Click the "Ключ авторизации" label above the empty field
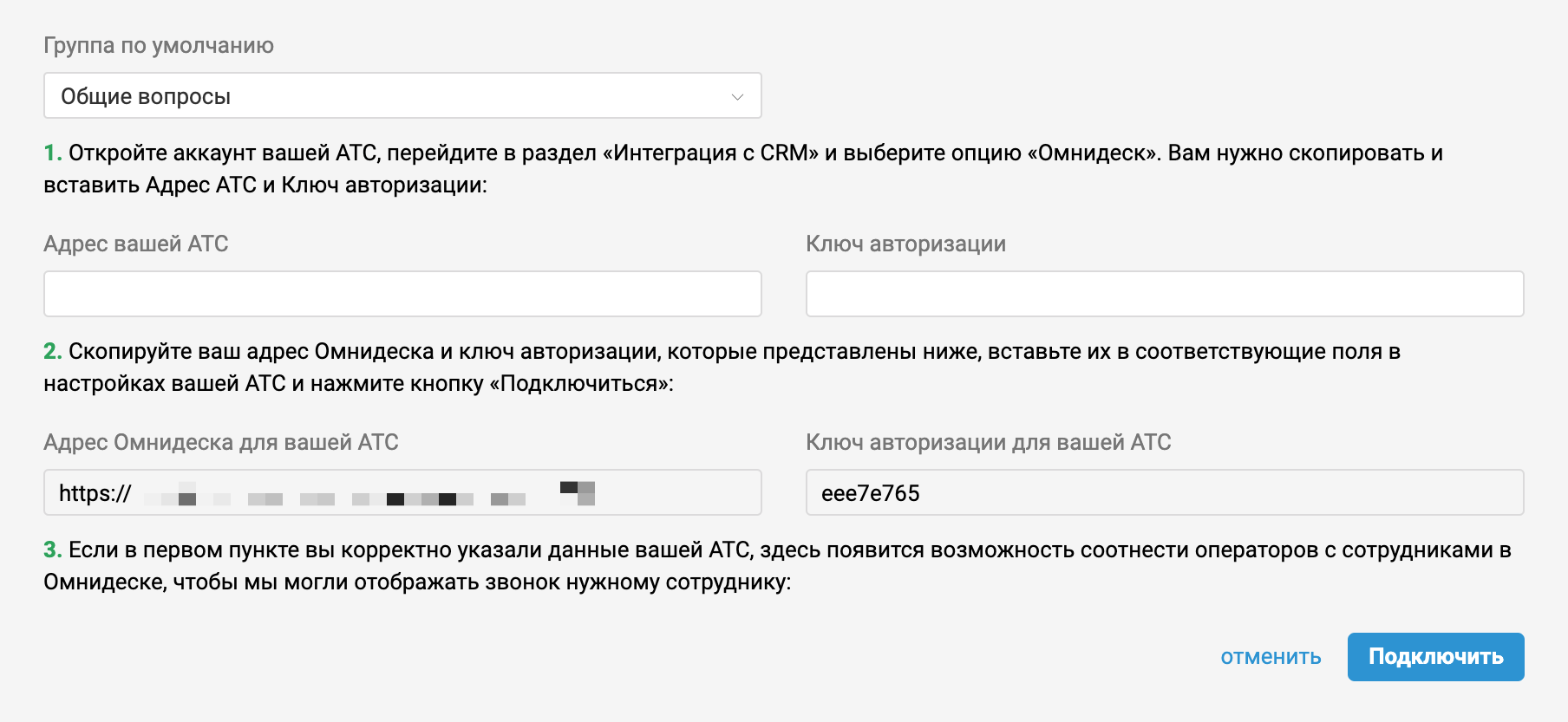The width and height of the screenshot is (1568, 722). pos(905,244)
